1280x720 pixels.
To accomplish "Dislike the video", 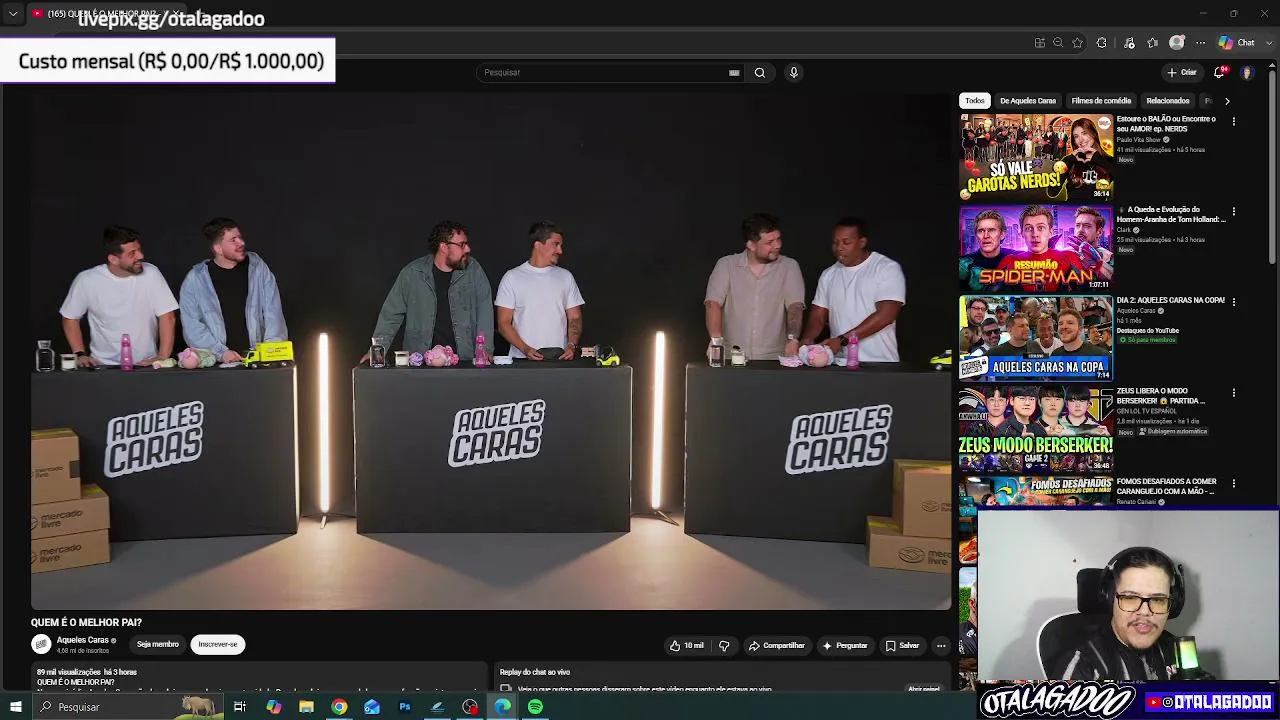I will tap(724, 646).
